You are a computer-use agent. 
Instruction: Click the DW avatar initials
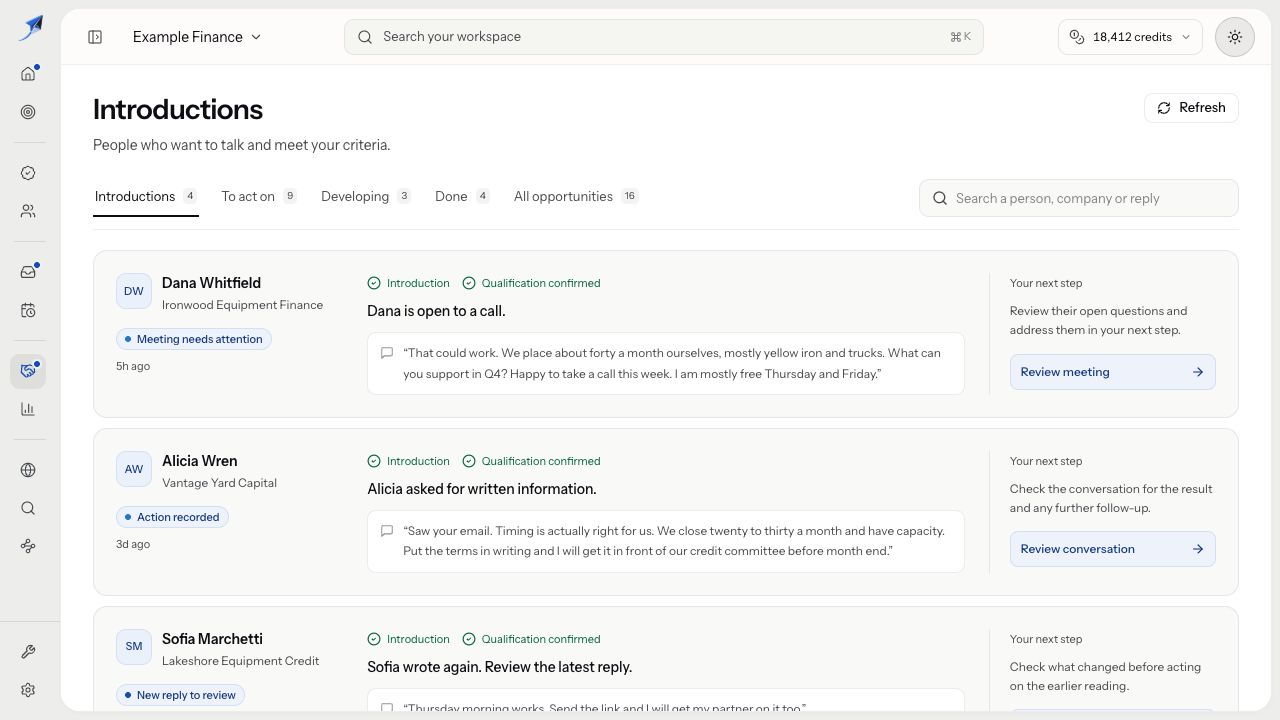click(x=134, y=291)
